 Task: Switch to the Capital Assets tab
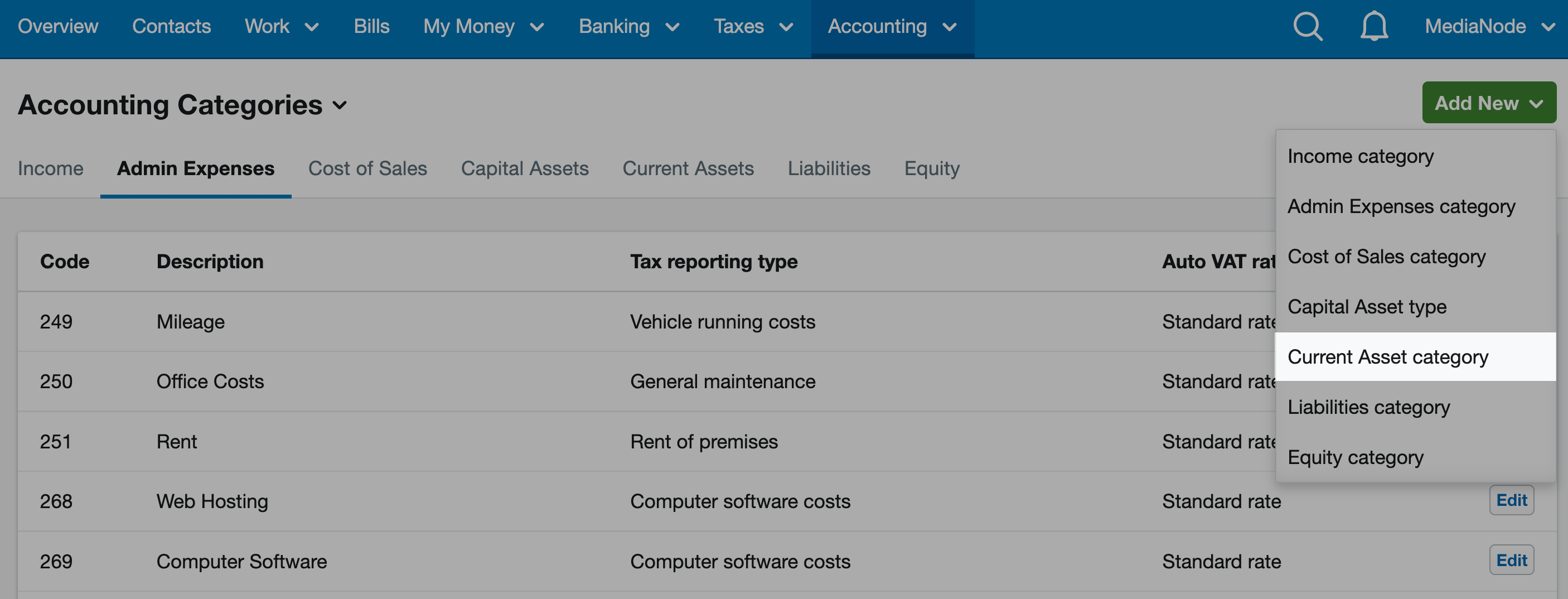click(x=525, y=168)
